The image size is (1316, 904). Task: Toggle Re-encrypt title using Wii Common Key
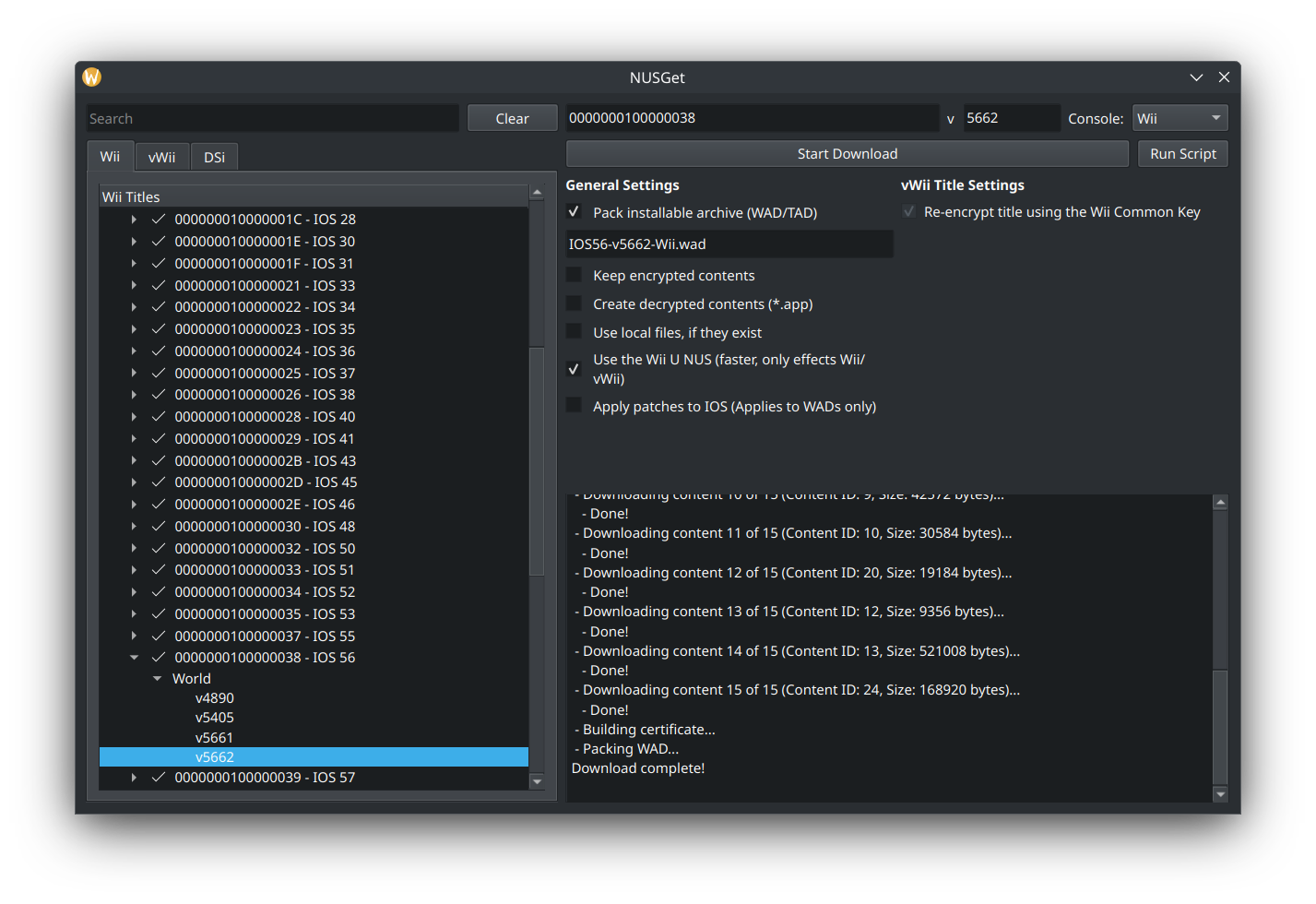click(x=908, y=212)
